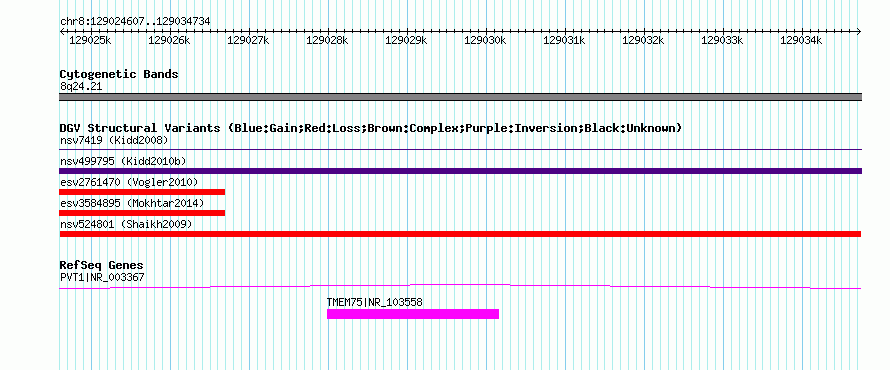The width and height of the screenshot is (890, 370).
Task: Click the right arrow end of the ruler
Action: pyautogui.click(x=859, y=31)
